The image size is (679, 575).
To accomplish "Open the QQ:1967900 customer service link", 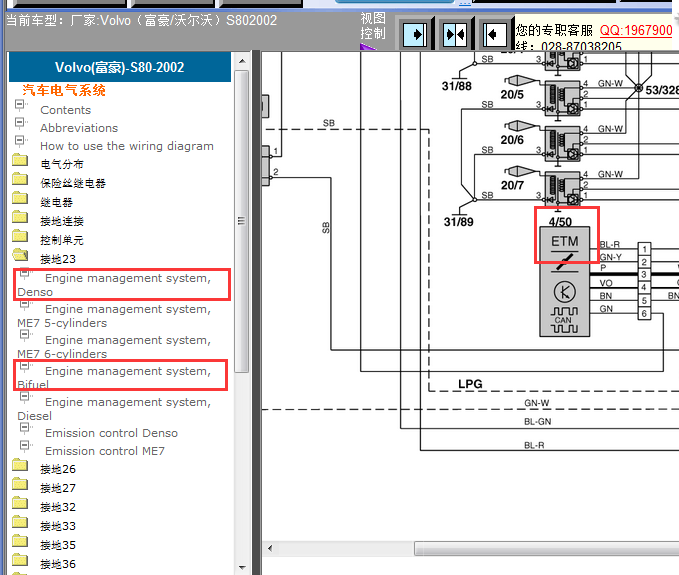I will pos(636,30).
